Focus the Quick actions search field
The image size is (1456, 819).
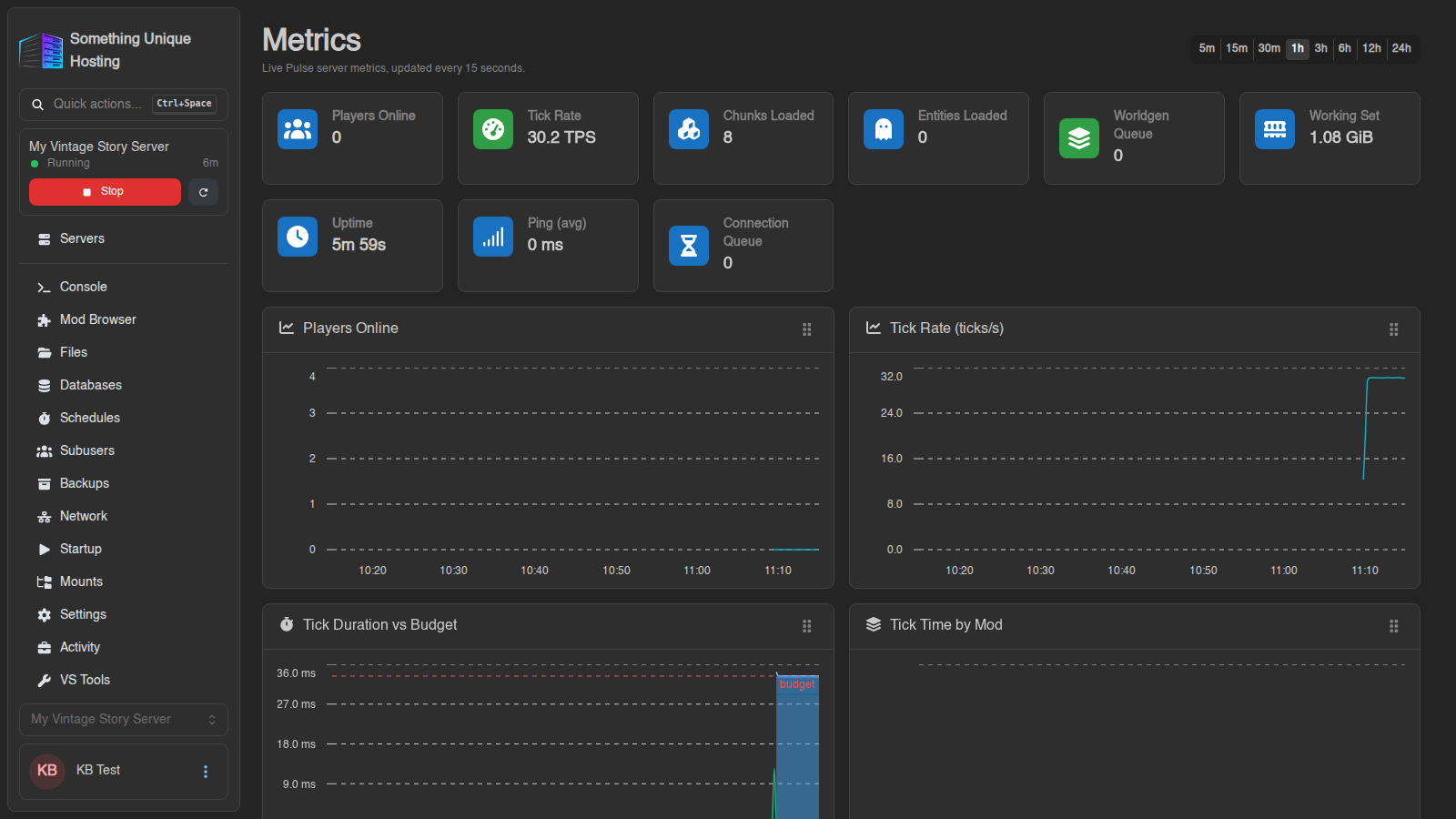124,105
